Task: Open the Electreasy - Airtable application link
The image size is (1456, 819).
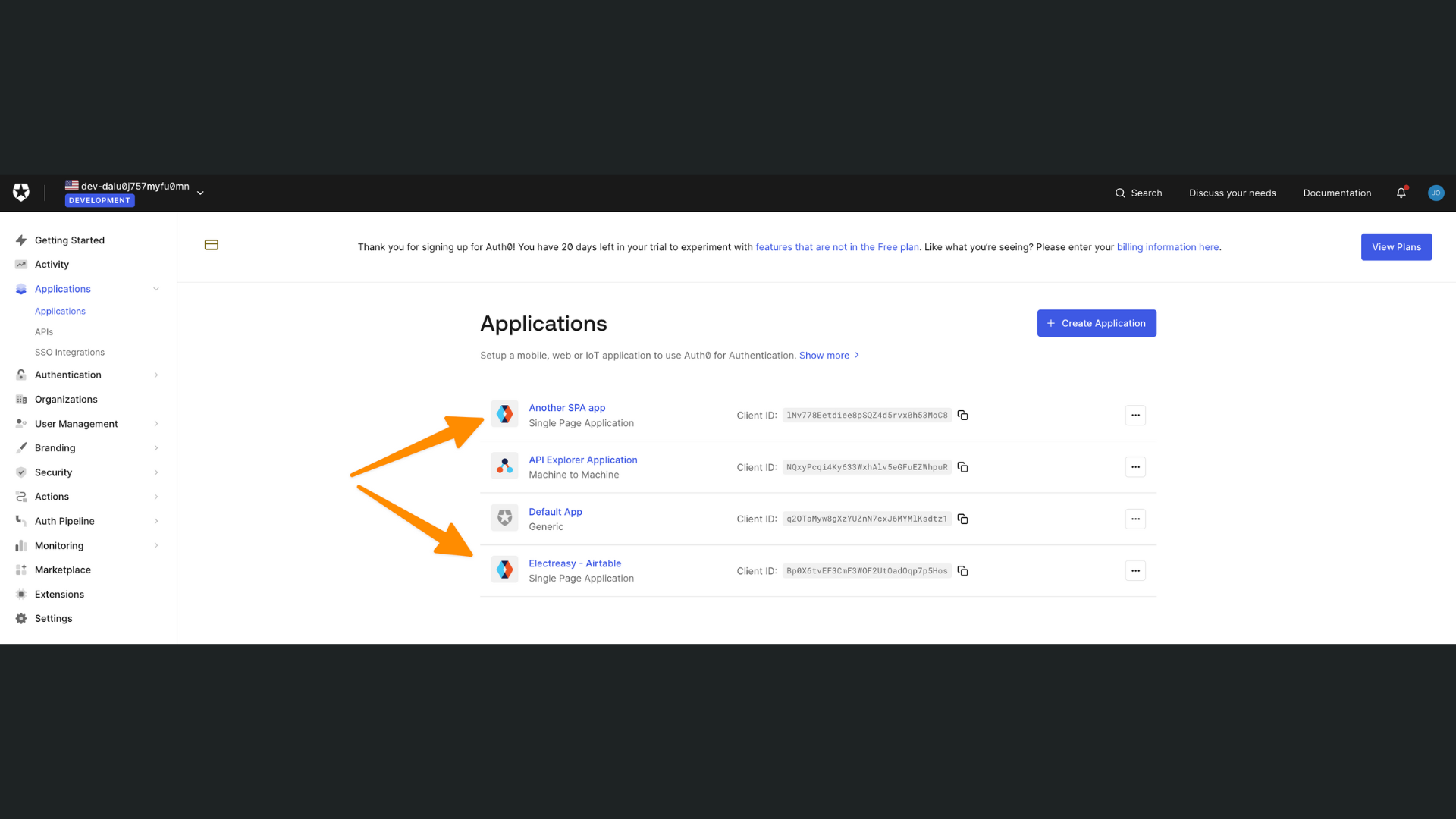Action: (574, 563)
